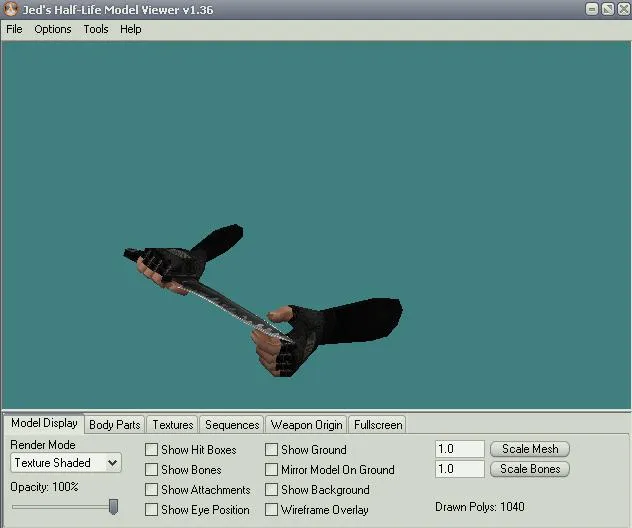Switch to the Sequences tab
This screenshot has width=632, height=528.
point(232,425)
